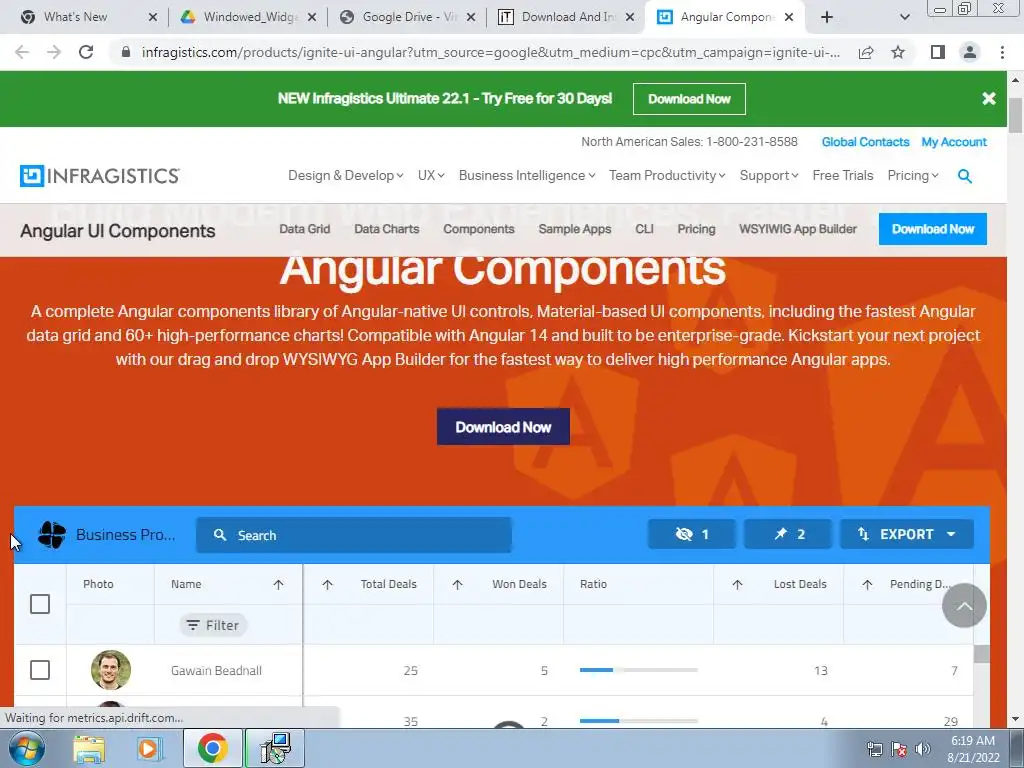Toggle the header select-all checkbox
Screen dimensions: 1024x768
pyautogui.click(x=40, y=604)
